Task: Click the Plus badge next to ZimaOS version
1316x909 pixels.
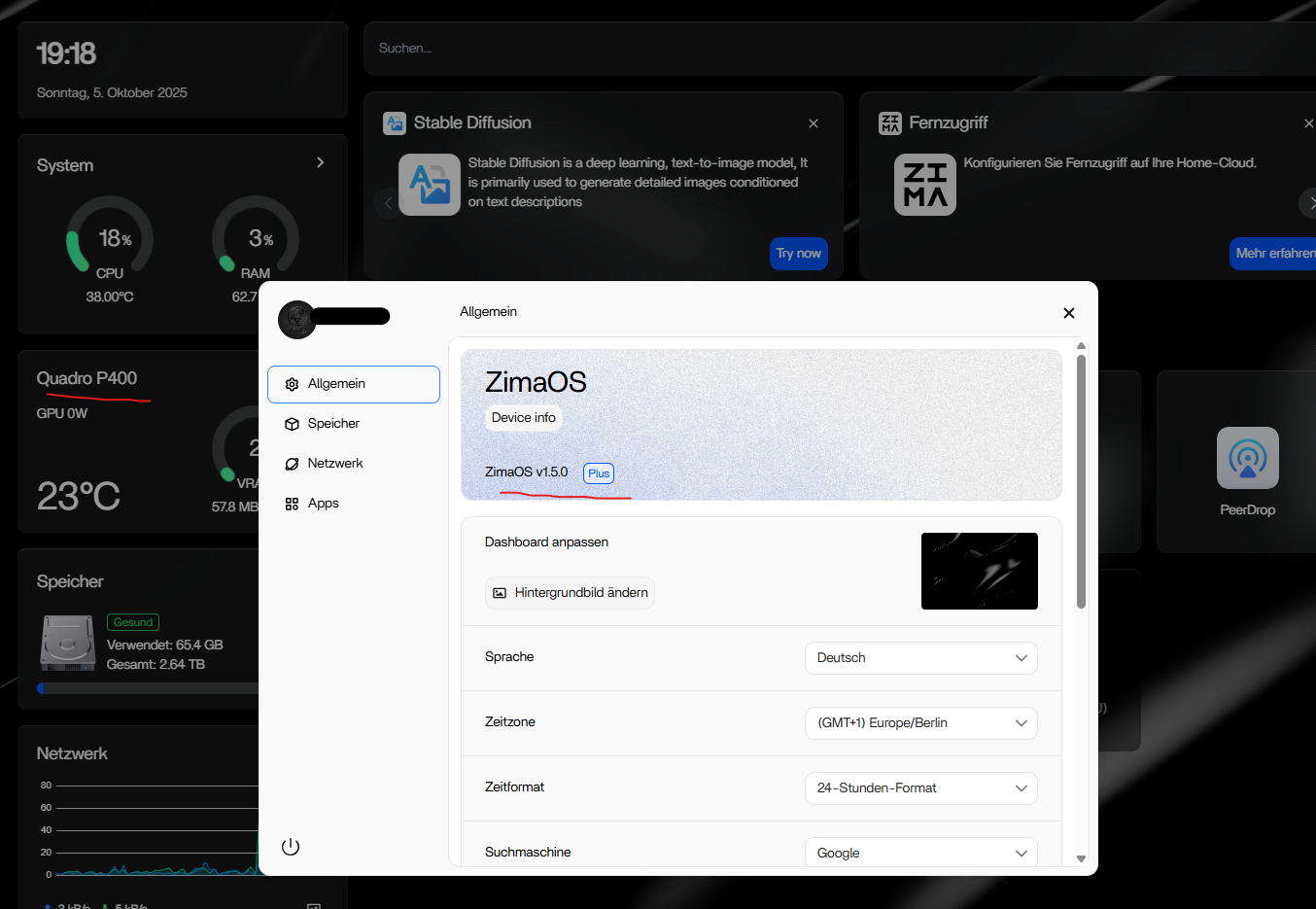Action: coord(599,473)
